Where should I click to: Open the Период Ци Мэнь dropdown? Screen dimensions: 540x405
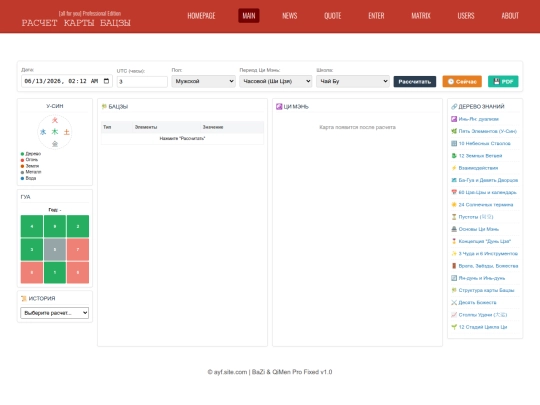pyautogui.click(x=276, y=81)
